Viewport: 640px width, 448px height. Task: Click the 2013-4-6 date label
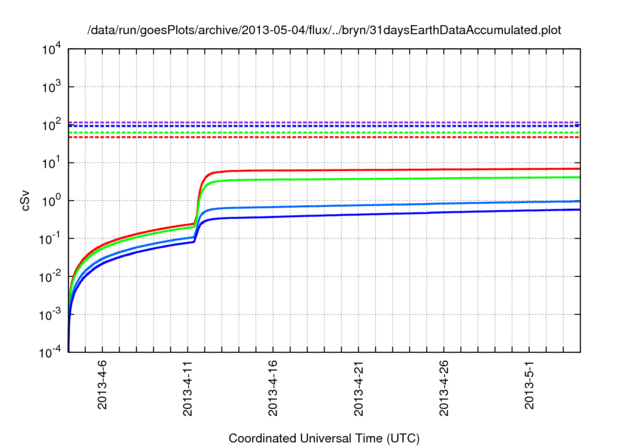point(102,384)
